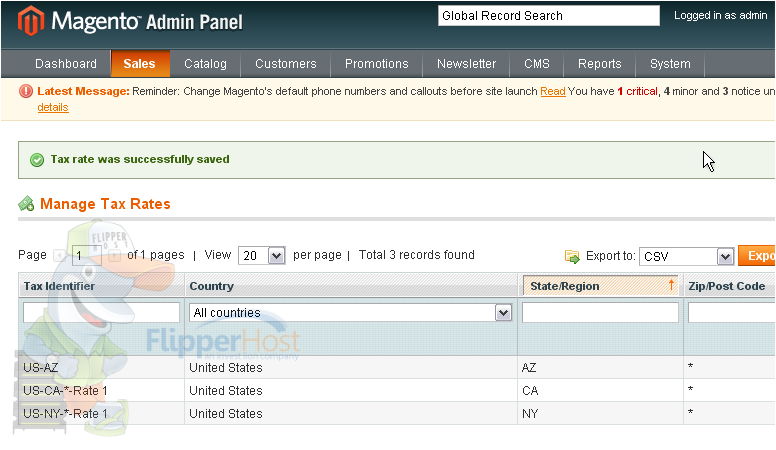Click the page number input field

pos(87,255)
